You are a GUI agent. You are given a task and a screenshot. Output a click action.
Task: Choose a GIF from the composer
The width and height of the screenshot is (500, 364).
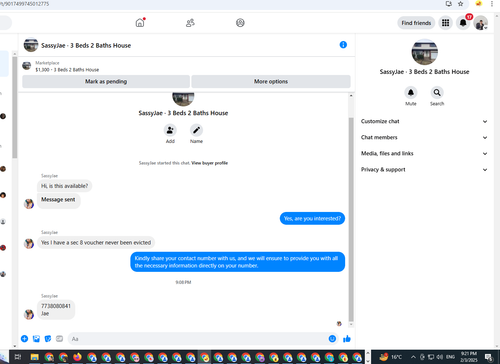59,339
